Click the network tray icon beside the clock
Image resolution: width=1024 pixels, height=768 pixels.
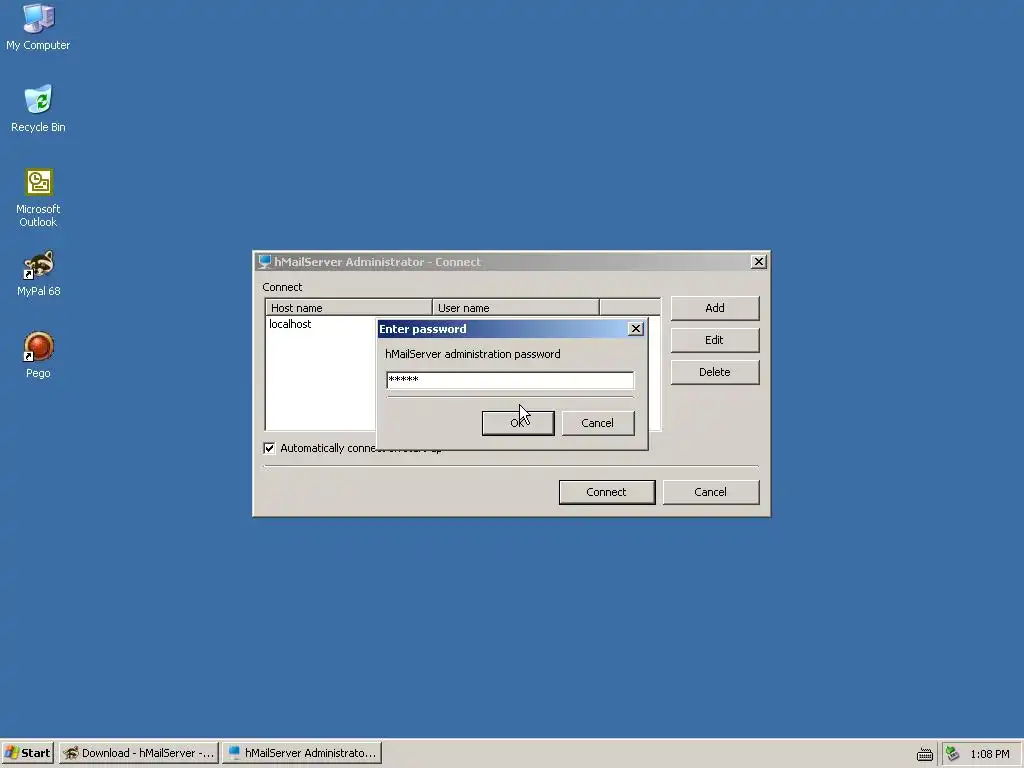coord(952,754)
